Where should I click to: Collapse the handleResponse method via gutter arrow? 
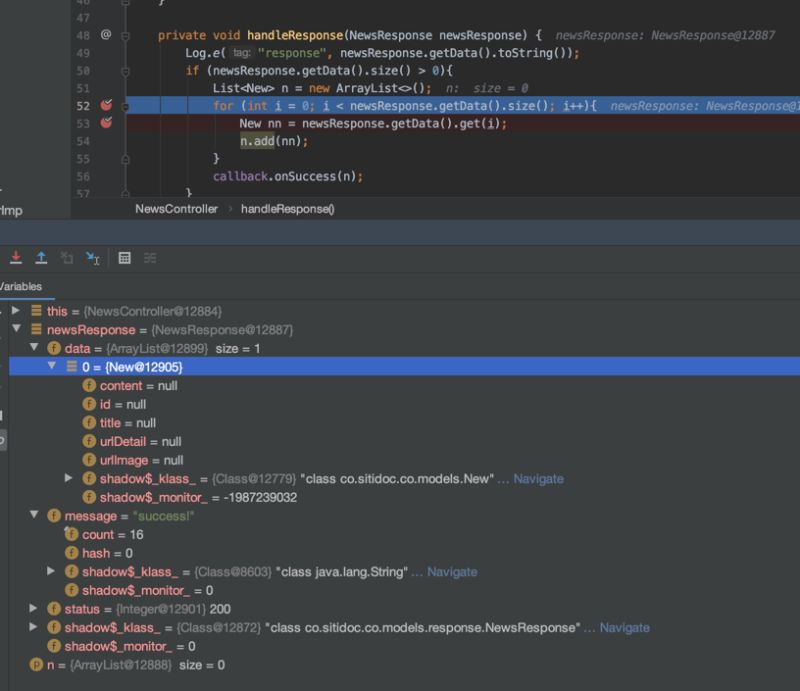pos(124,35)
